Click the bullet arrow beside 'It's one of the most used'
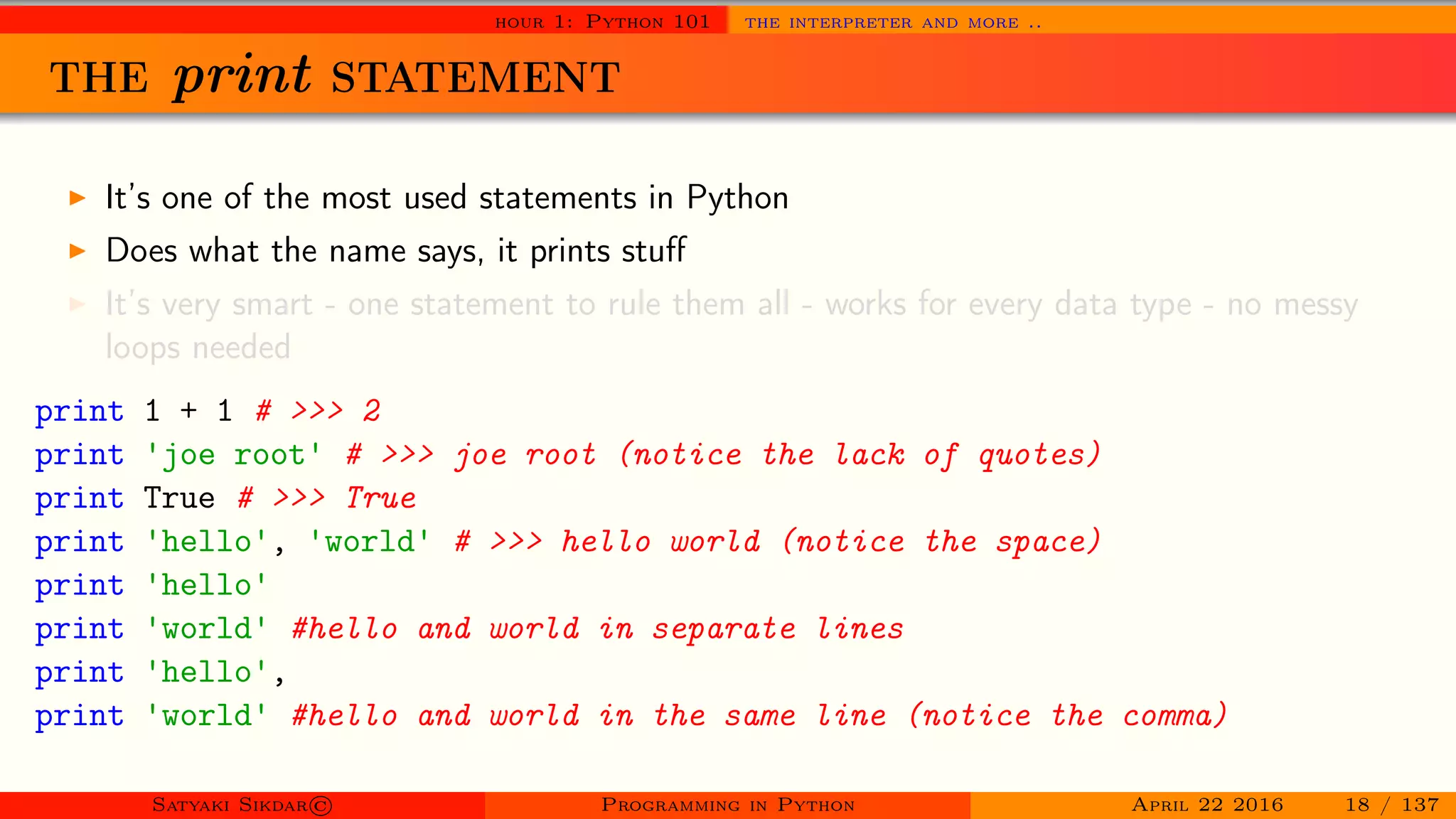The height and width of the screenshot is (819, 1456). 77,198
